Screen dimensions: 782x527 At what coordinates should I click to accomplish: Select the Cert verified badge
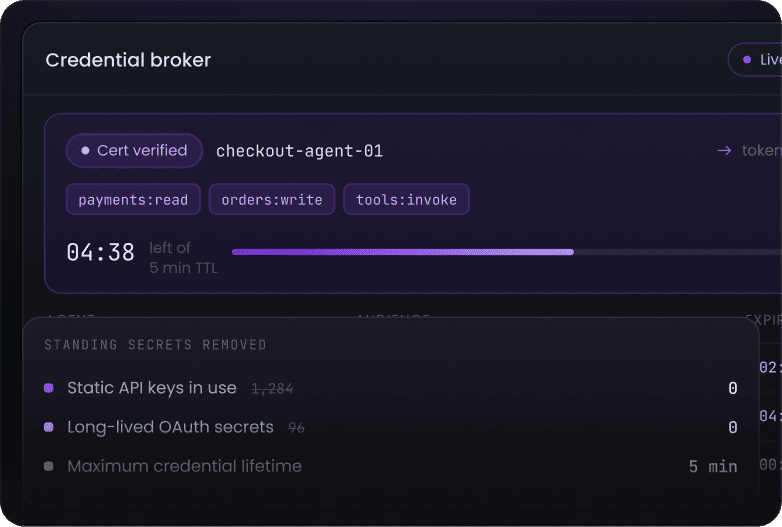[x=135, y=150]
